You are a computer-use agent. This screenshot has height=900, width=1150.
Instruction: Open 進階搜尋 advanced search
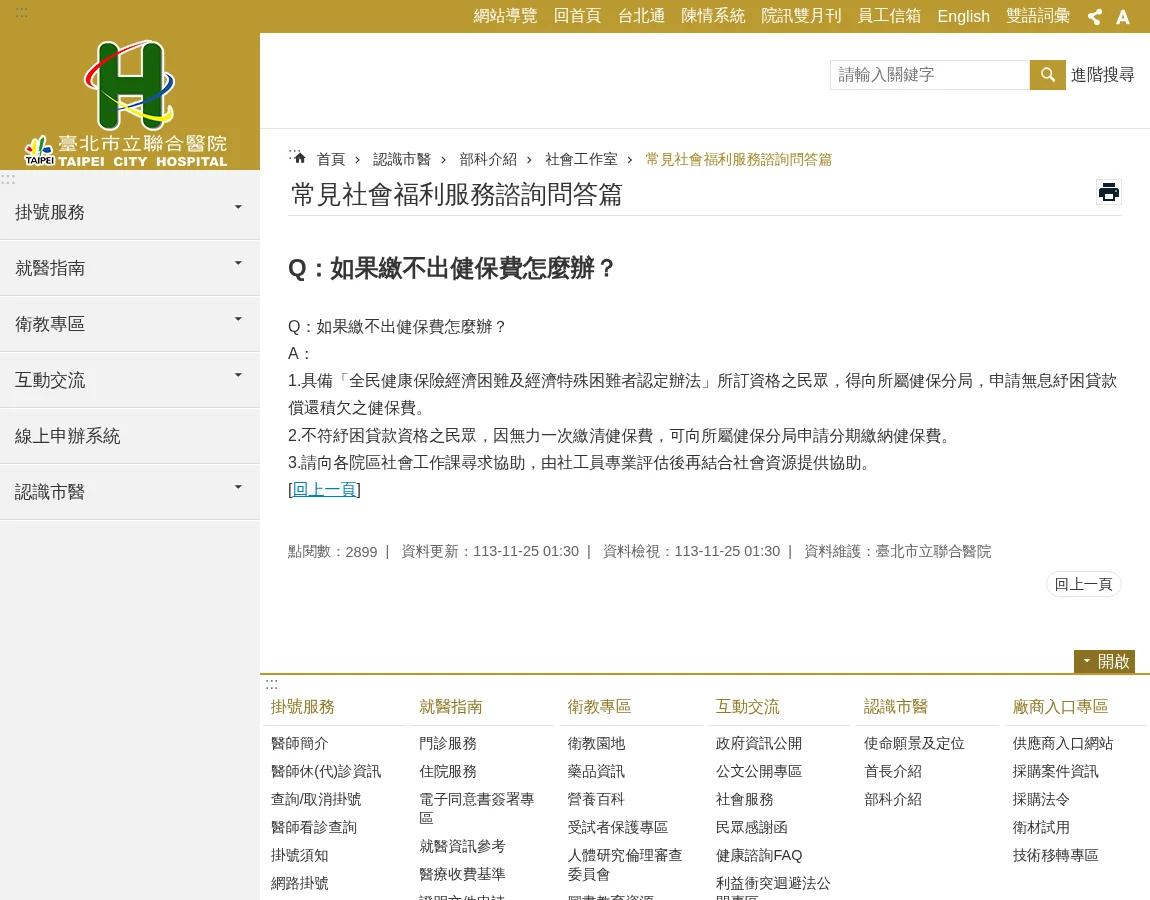[x=1102, y=75]
